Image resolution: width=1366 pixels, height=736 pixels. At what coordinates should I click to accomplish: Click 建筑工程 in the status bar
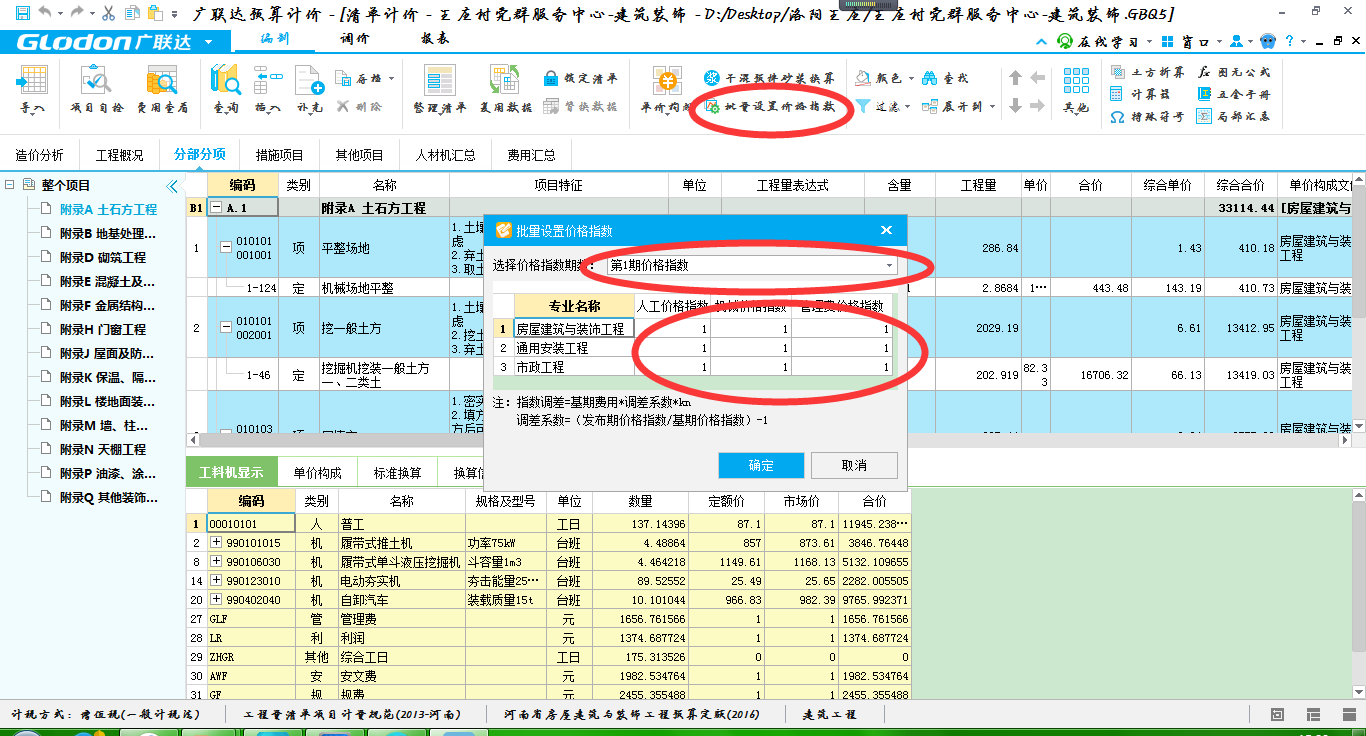click(x=829, y=714)
